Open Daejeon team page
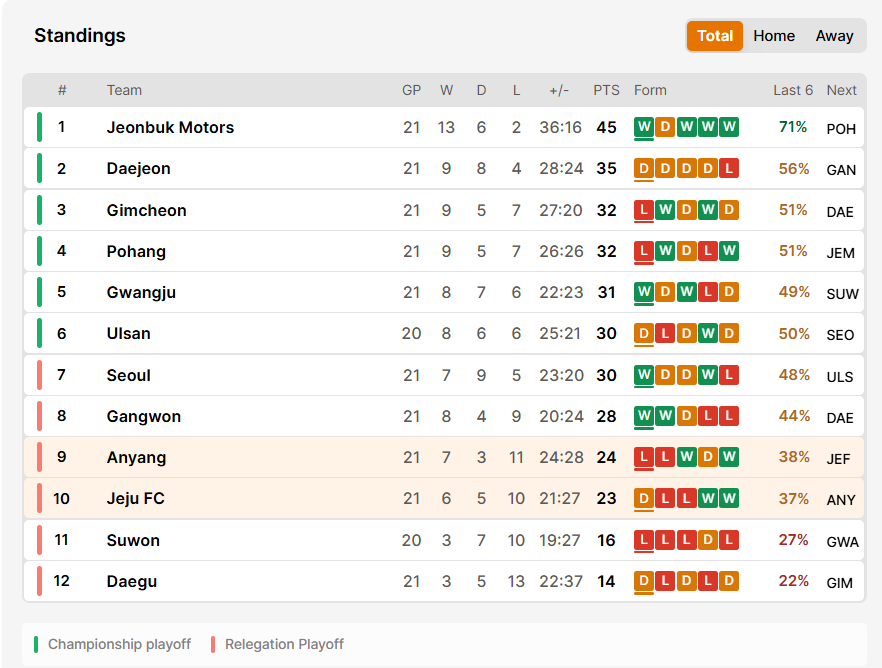Image resolution: width=882 pixels, height=668 pixels. click(138, 169)
